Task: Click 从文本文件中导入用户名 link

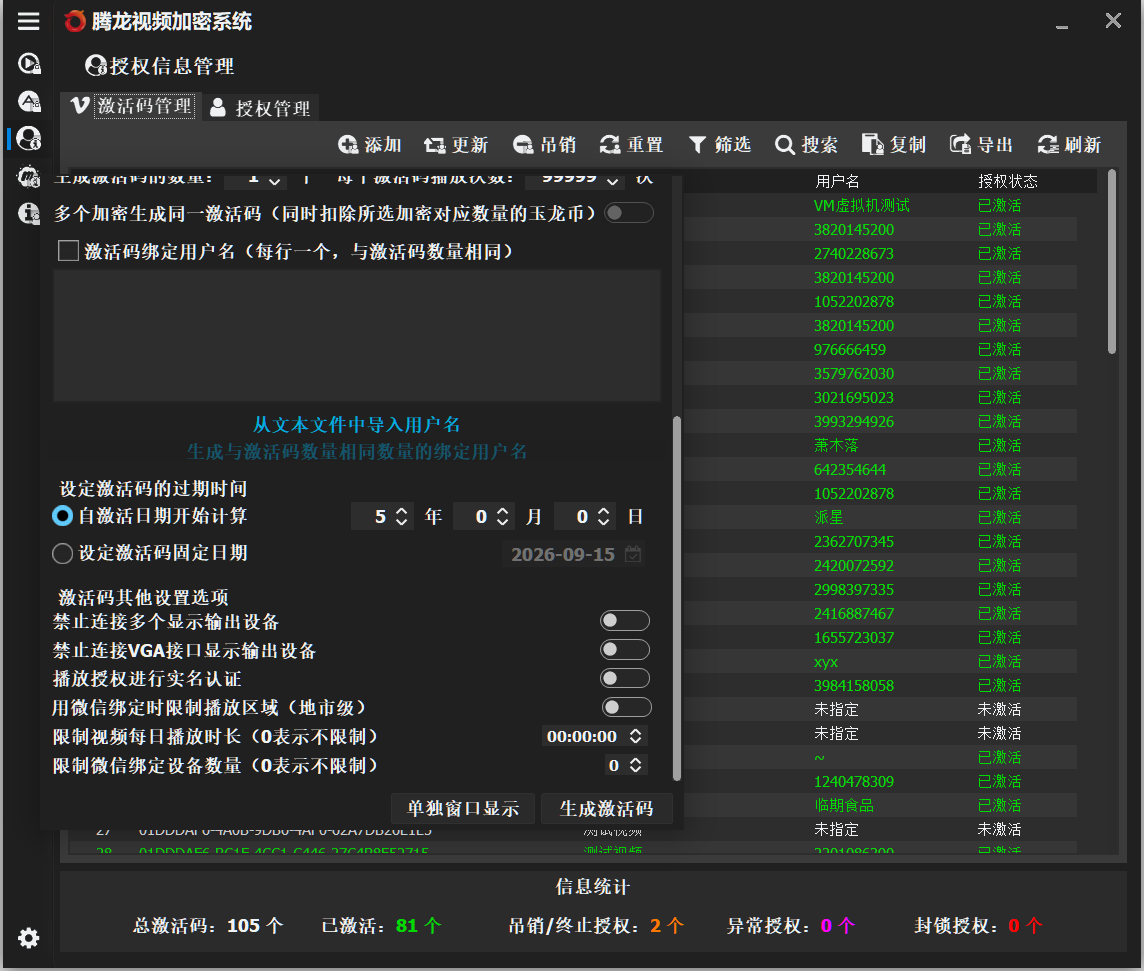Action: click(356, 425)
